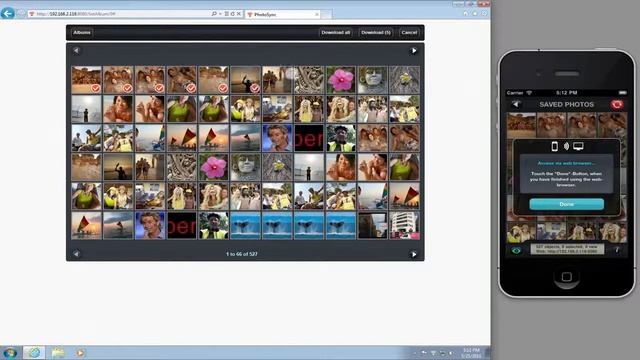Uncheck the first selected photo in top row
This screenshot has width=640, height=360.
[96, 88]
